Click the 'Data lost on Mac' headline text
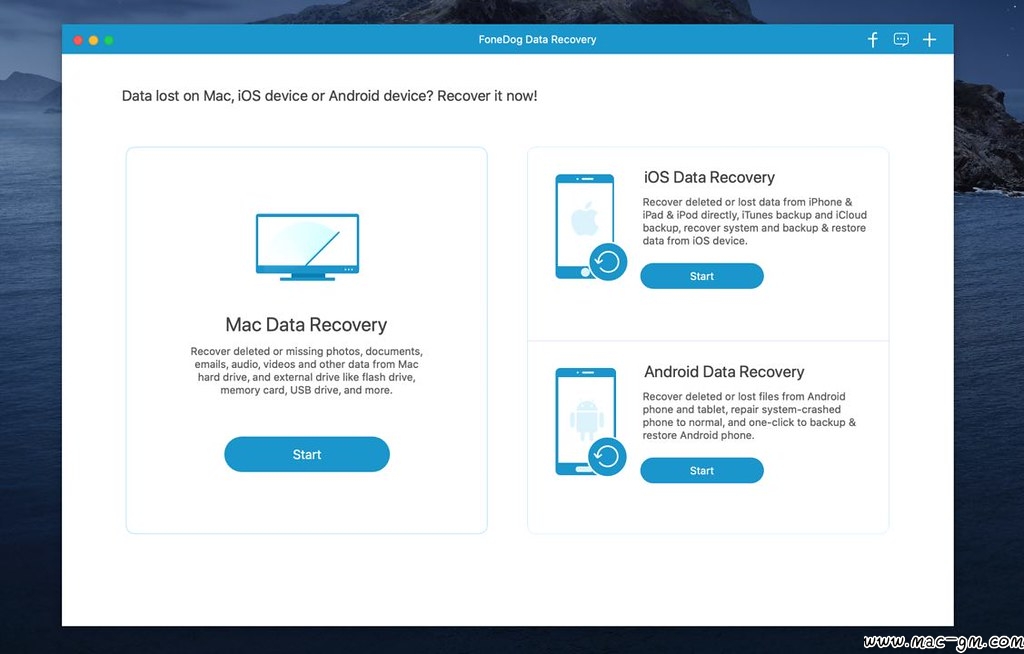 click(330, 96)
